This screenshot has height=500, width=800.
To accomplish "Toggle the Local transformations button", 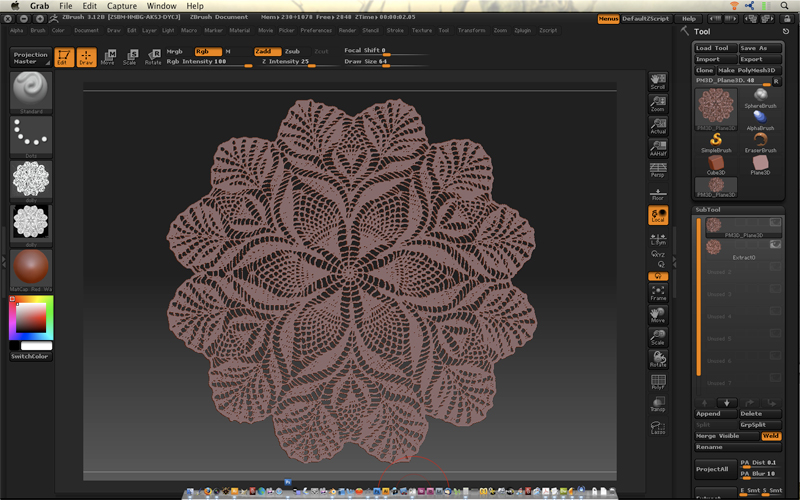I will coord(657,215).
